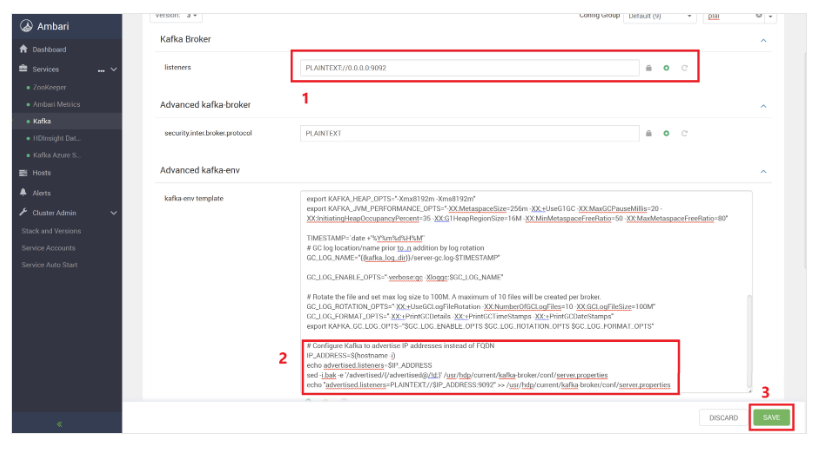The height and width of the screenshot is (457, 822).
Task: Select ZooKeeper service
Action: tap(49, 87)
